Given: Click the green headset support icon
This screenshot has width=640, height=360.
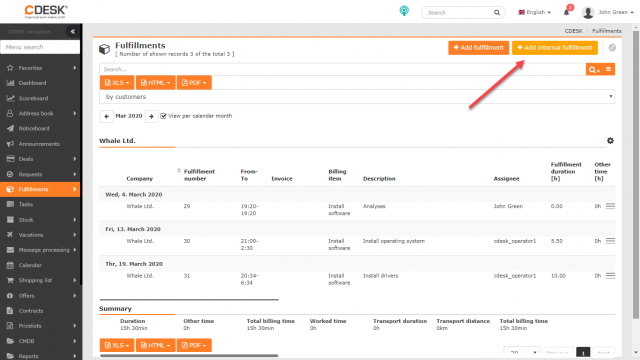Looking at the screenshot, I should pyautogui.click(x=404, y=11).
